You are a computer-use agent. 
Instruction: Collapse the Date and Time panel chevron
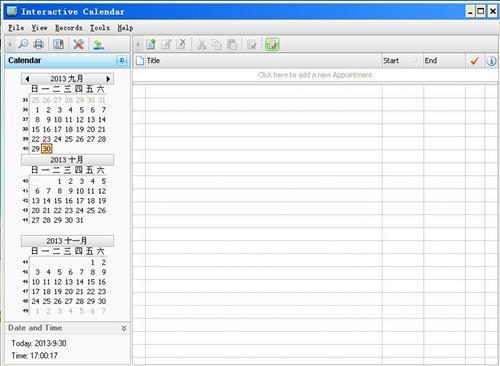[124, 328]
